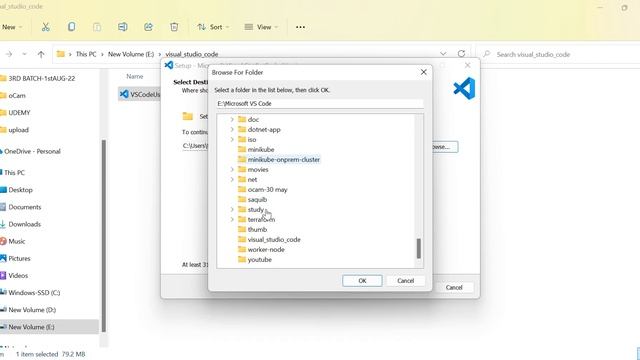The image size is (640, 360).
Task: Select Videos in sidebar
Action: click(18, 276)
